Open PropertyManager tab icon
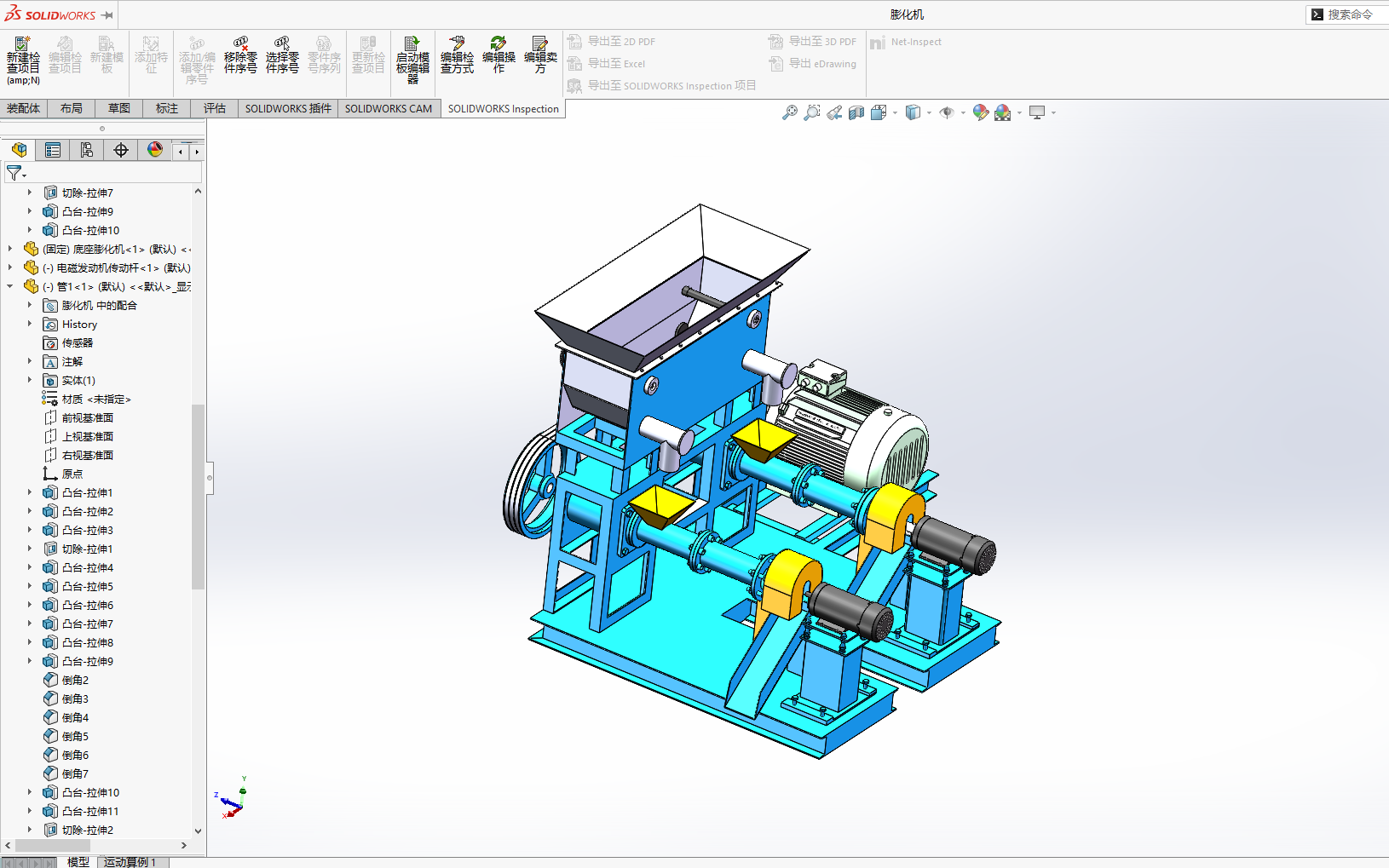 pos(53,150)
